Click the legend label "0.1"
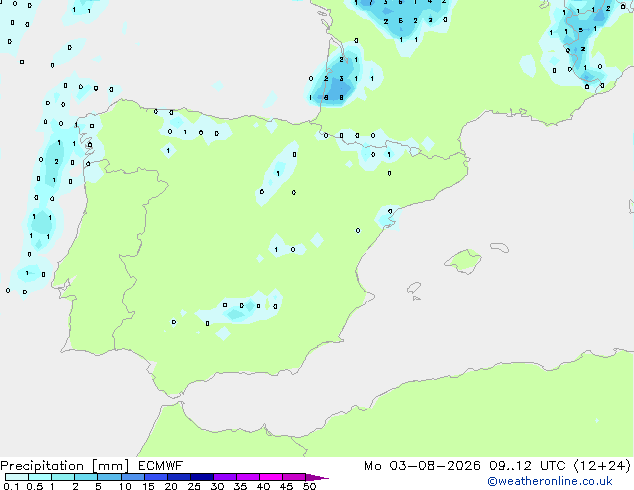Viewport: 634px width, 490px height. pyautogui.click(x=11, y=486)
